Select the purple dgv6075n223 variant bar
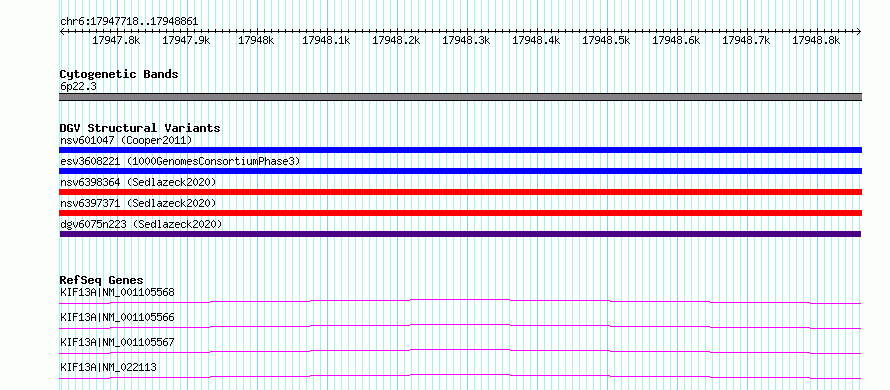890x390 pixels. 460,234
